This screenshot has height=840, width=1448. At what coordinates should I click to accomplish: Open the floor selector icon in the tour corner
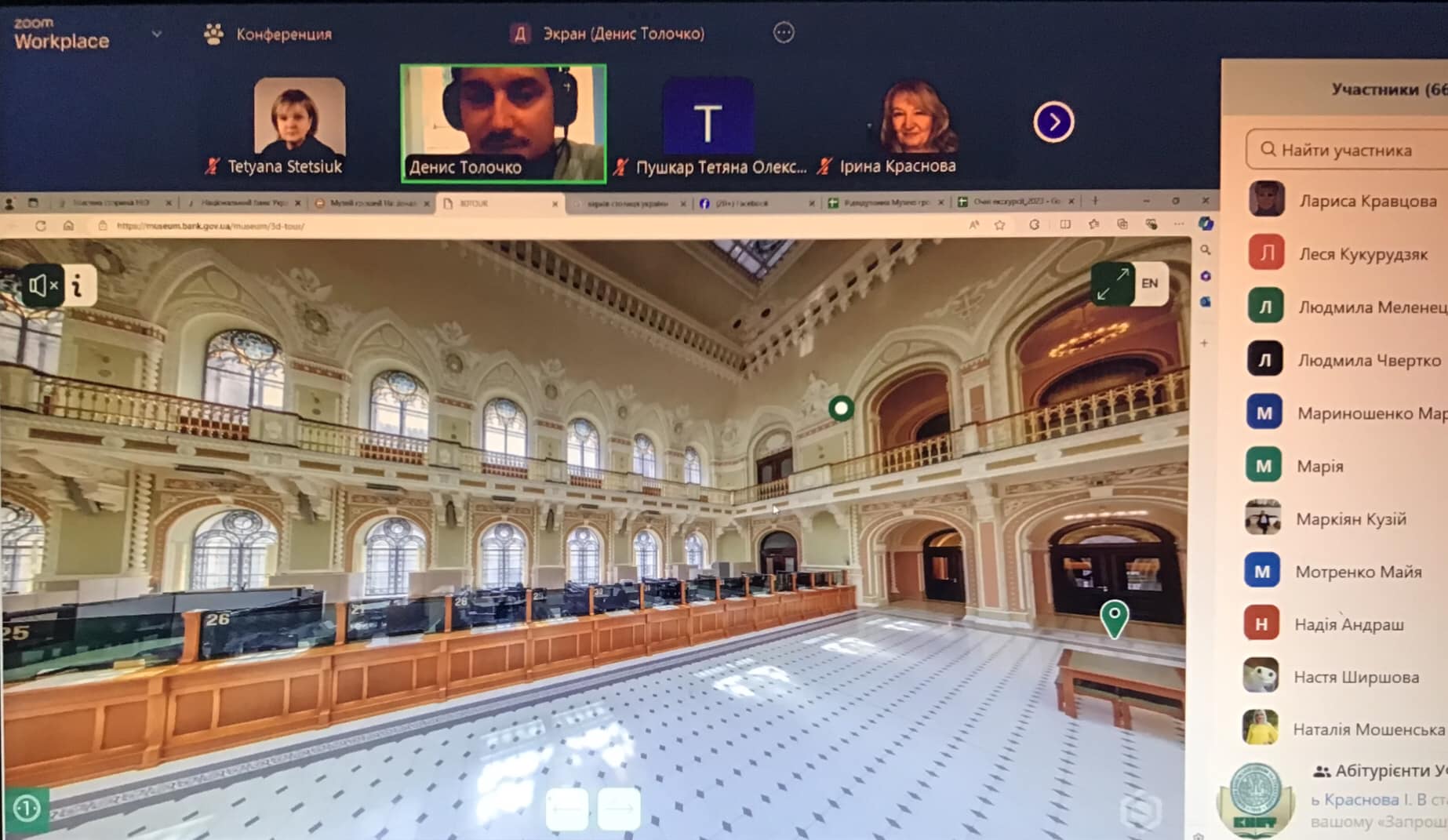click(x=27, y=808)
